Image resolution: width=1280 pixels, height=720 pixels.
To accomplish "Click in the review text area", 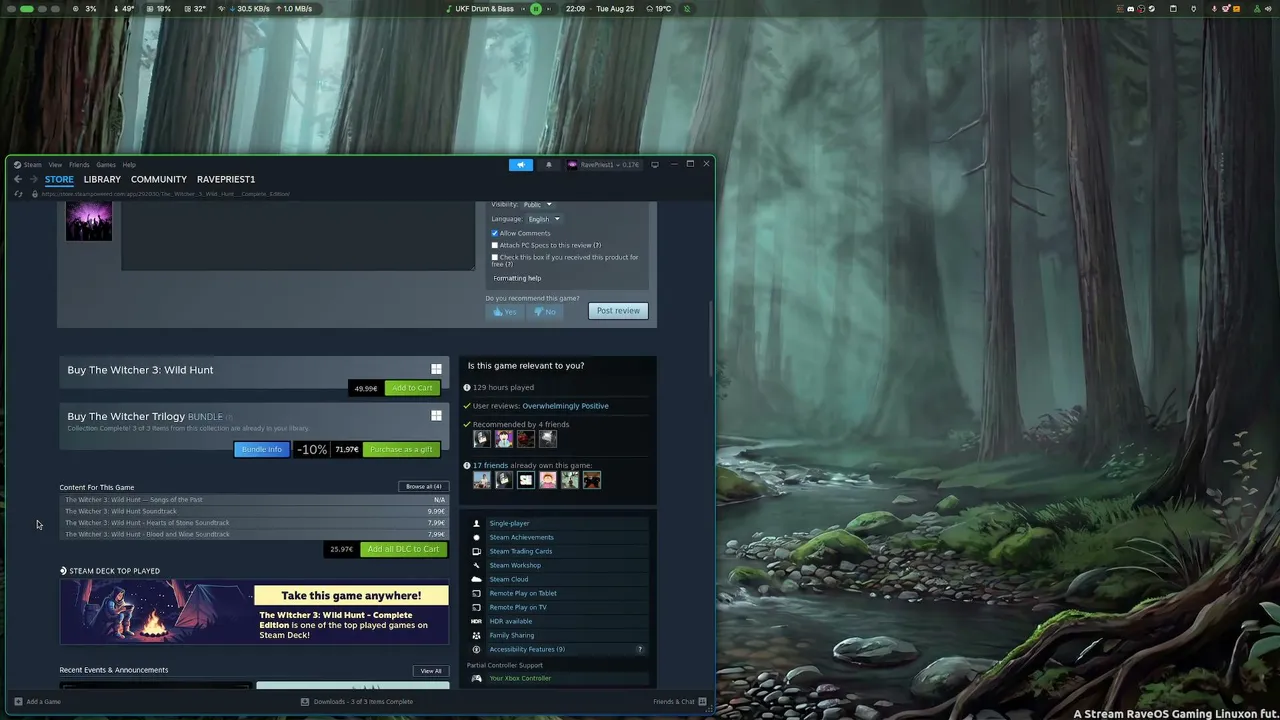I will click(298, 236).
